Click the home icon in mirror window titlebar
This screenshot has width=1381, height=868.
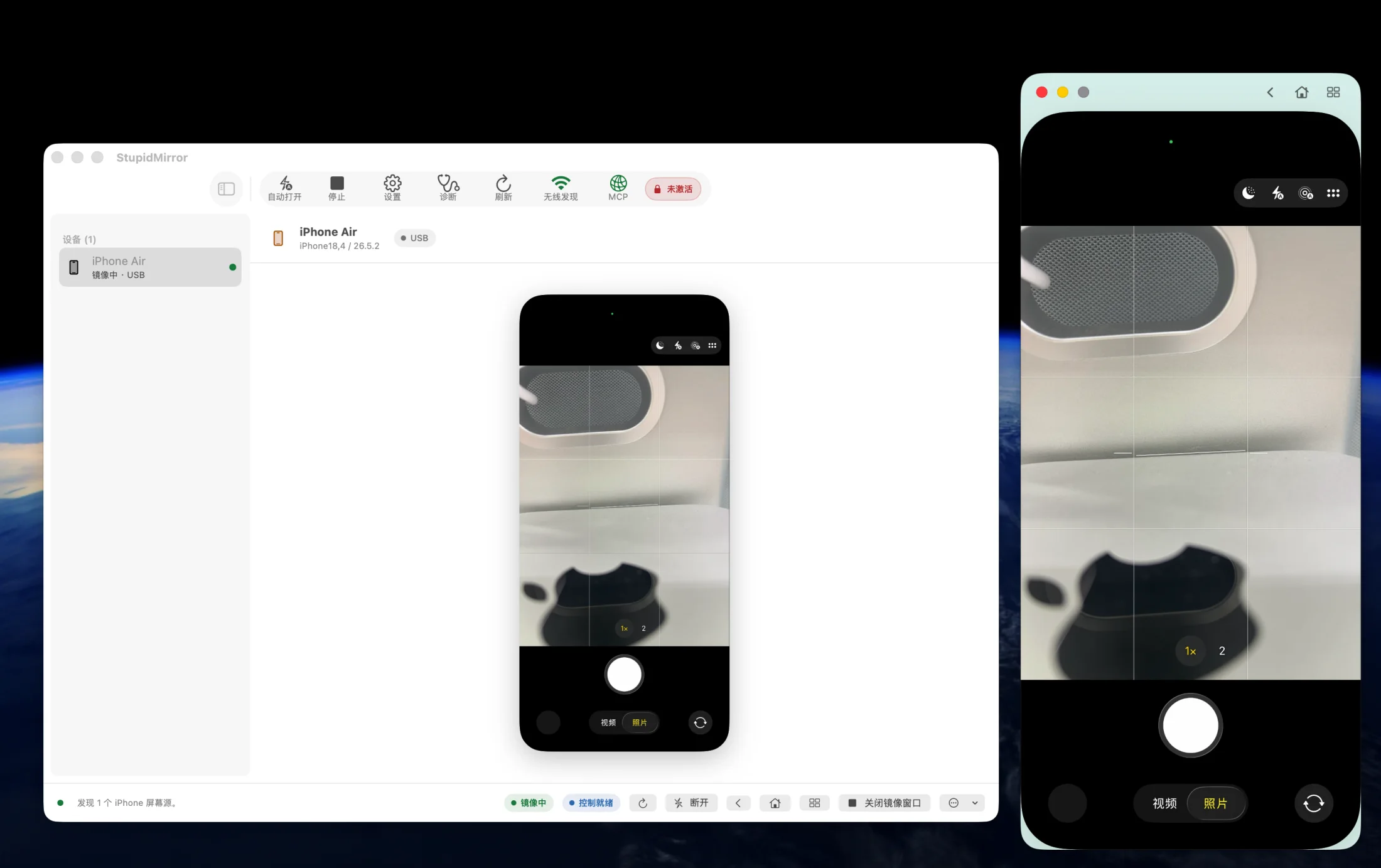click(1302, 92)
